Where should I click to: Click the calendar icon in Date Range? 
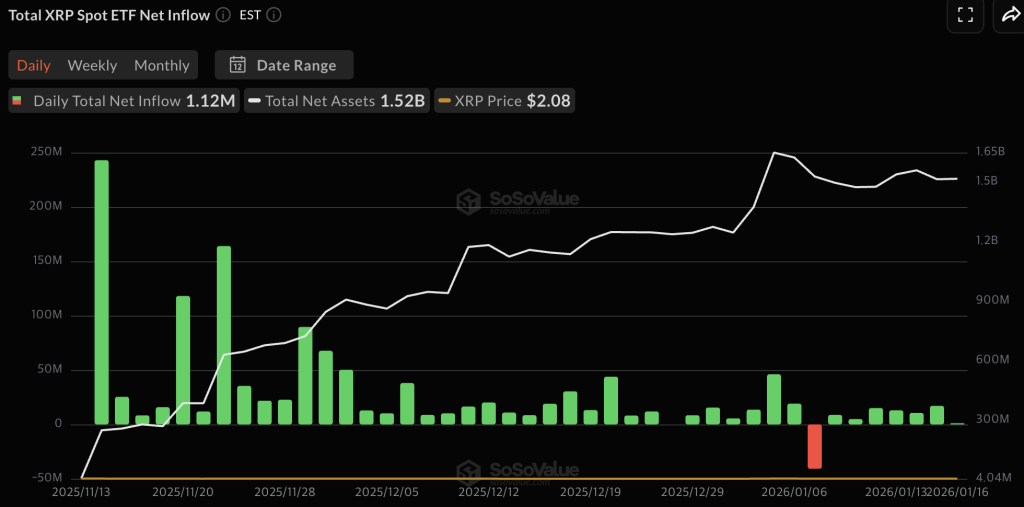(238, 65)
